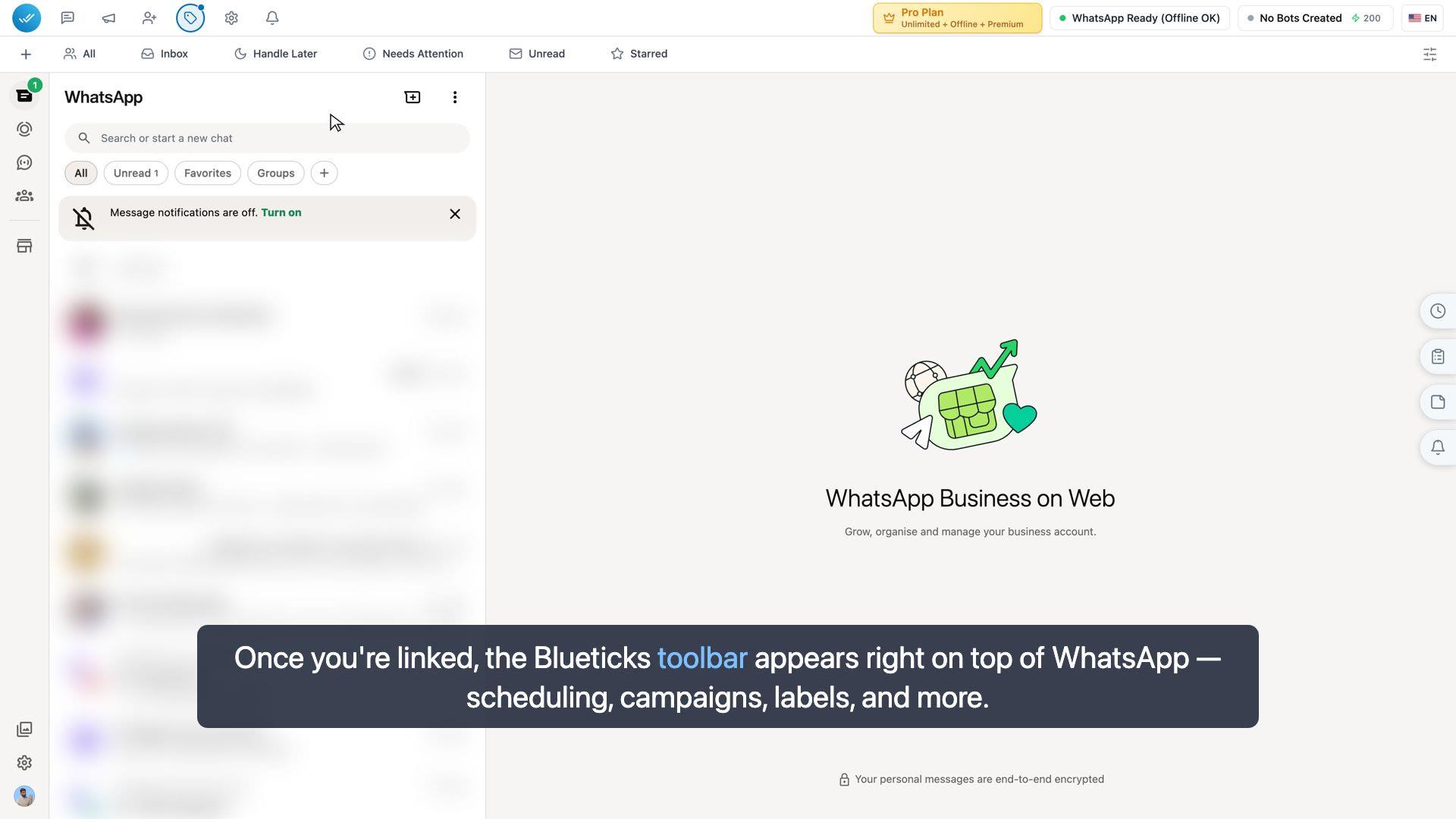Click the muted bell icon in banner
Viewport: 1456px width, 819px height.
pyautogui.click(x=84, y=218)
